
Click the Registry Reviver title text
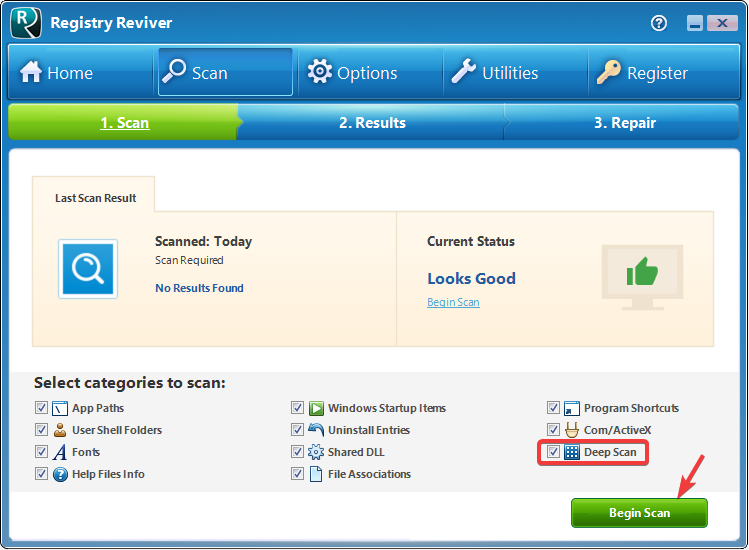click(111, 23)
